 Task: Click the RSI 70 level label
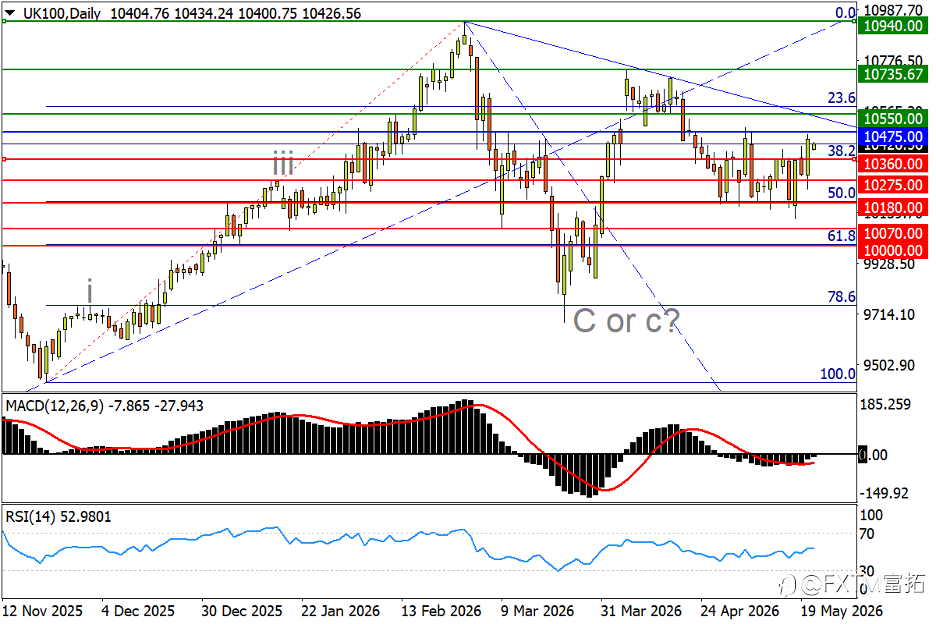[x=867, y=533]
